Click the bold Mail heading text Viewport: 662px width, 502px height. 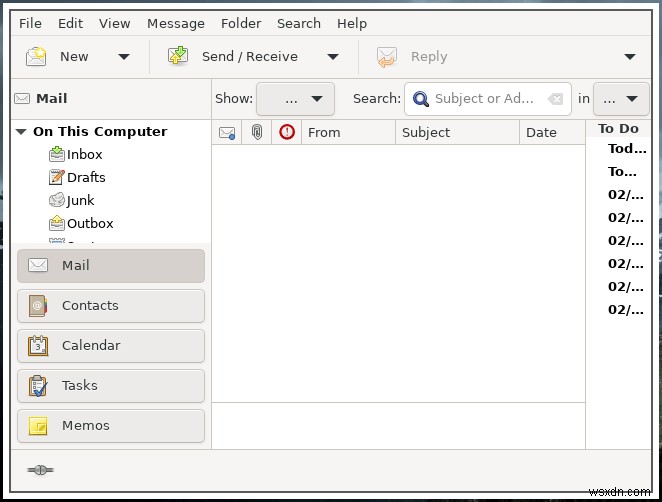click(x=52, y=99)
